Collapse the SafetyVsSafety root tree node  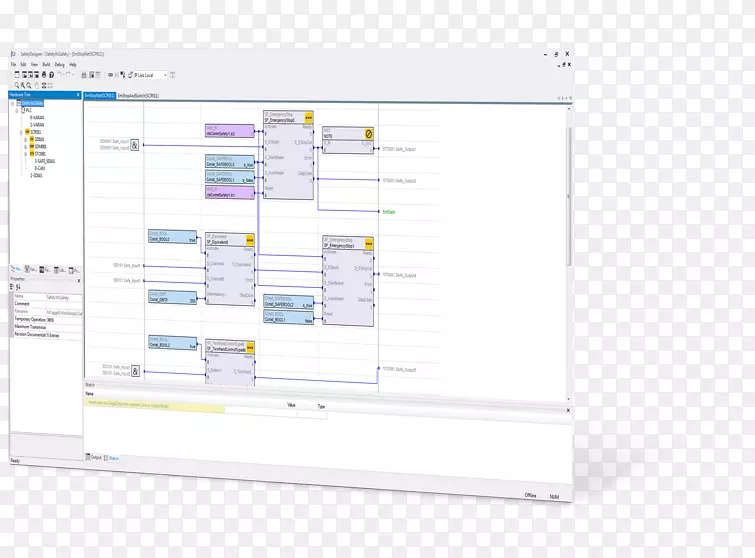pyautogui.click(x=14, y=103)
